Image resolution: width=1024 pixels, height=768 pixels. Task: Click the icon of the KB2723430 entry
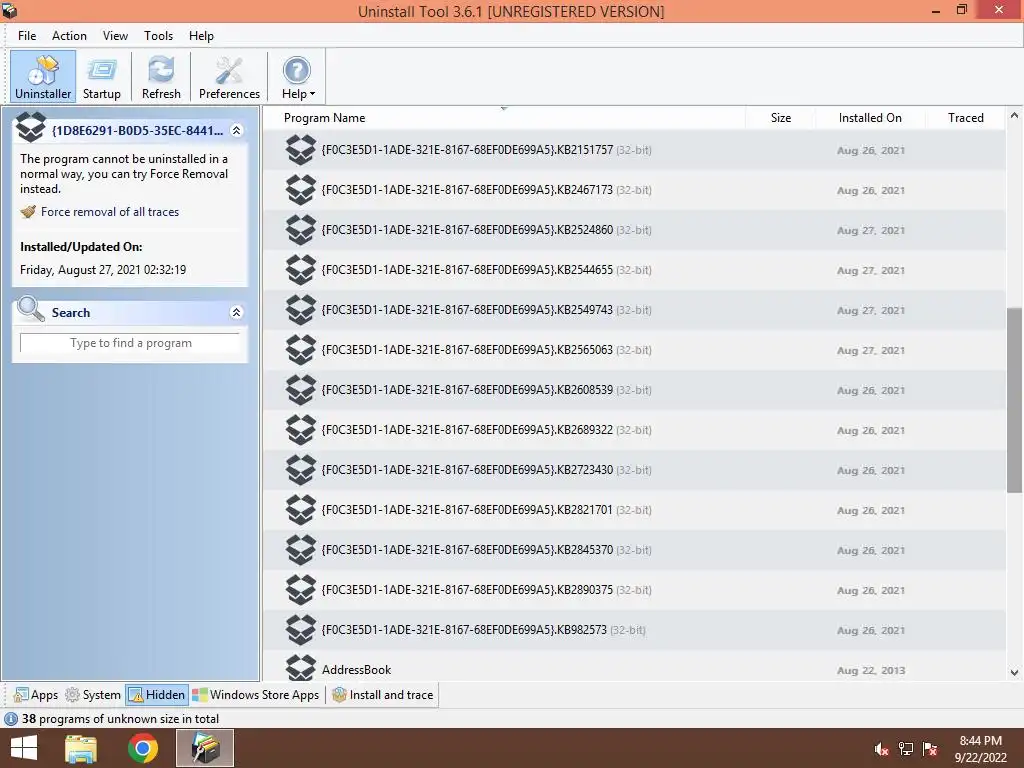pos(301,470)
